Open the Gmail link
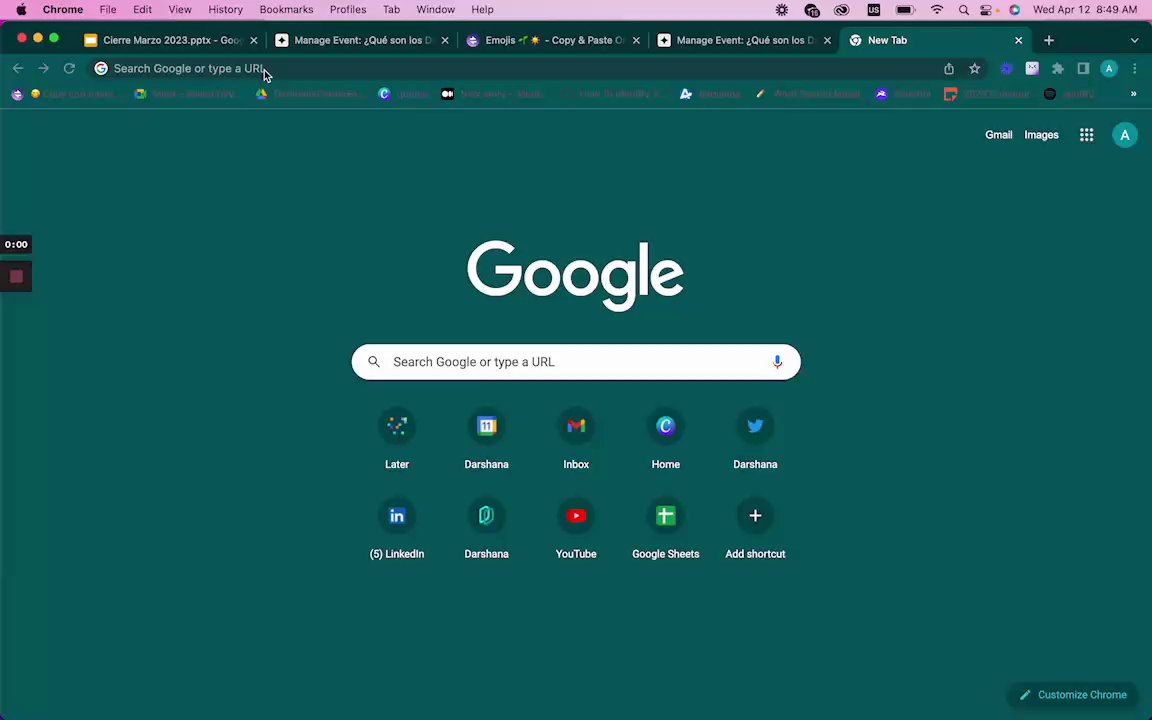This screenshot has width=1152, height=720. coord(998,135)
